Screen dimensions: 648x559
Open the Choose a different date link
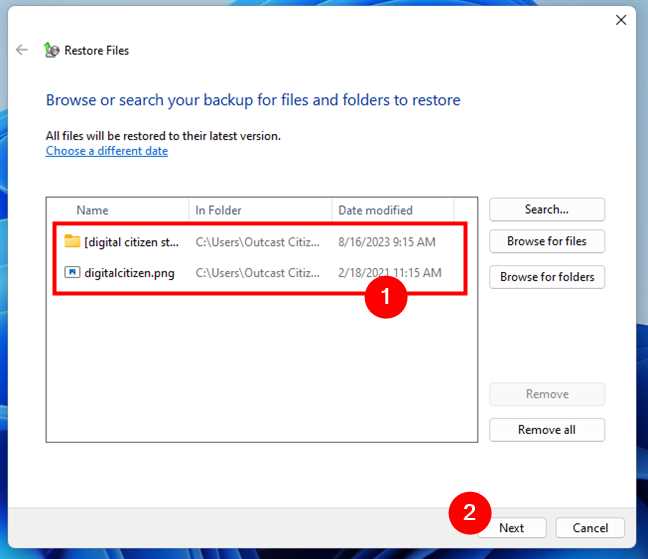[107, 151]
